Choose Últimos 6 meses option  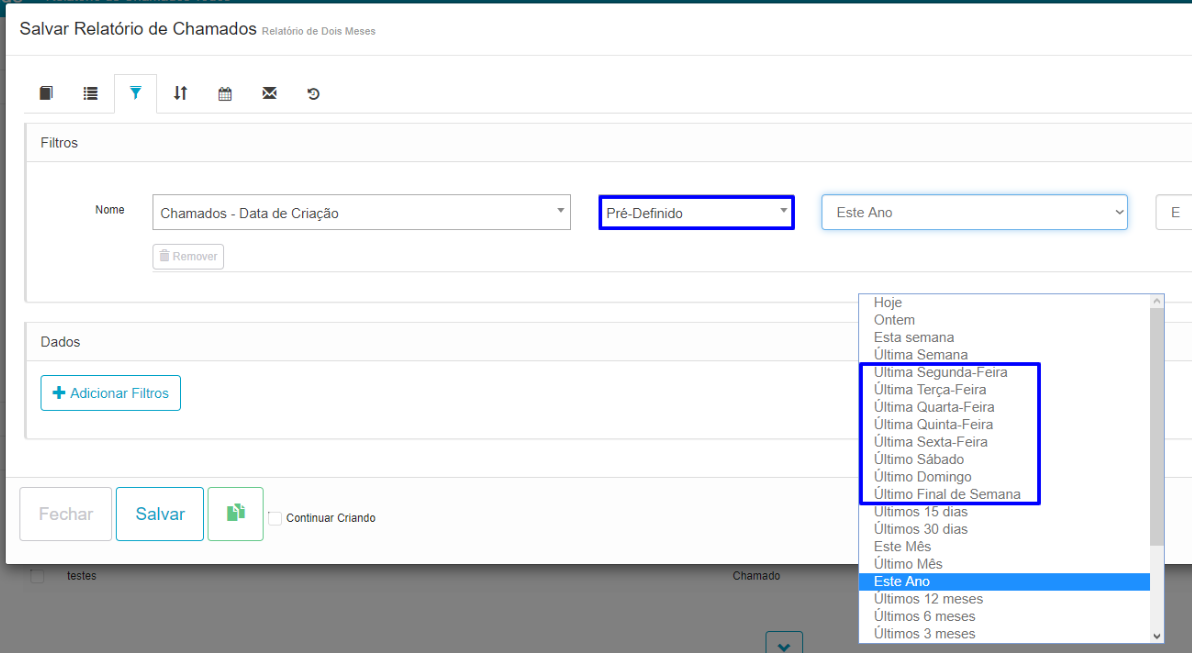point(924,617)
